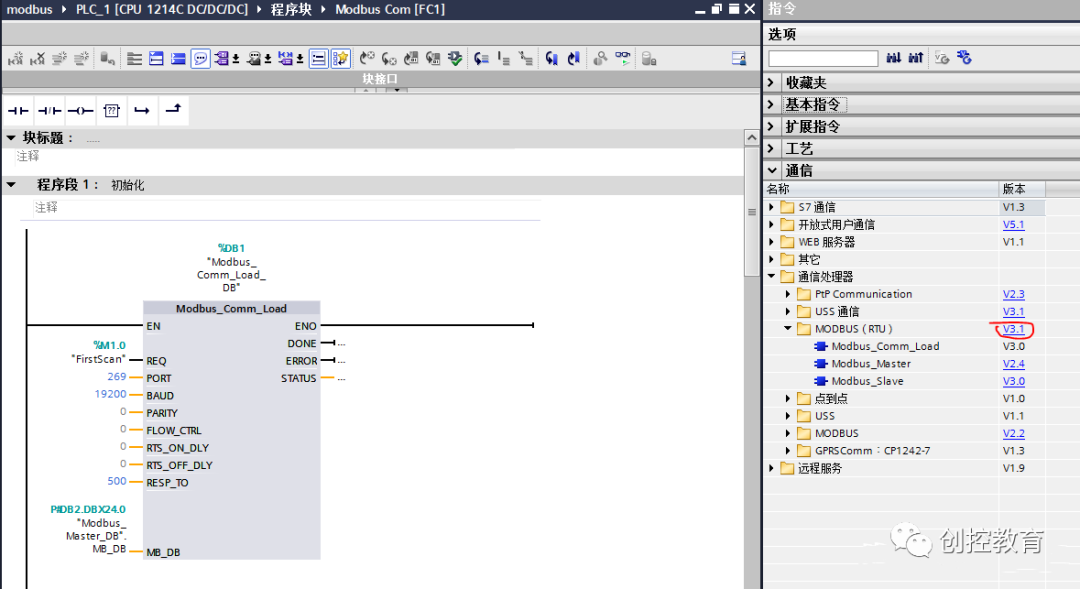The height and width of the screenshot is (589, 1080).
Task: Click the block properties icon at toolbar right
Action: click(x=739, y=59)
